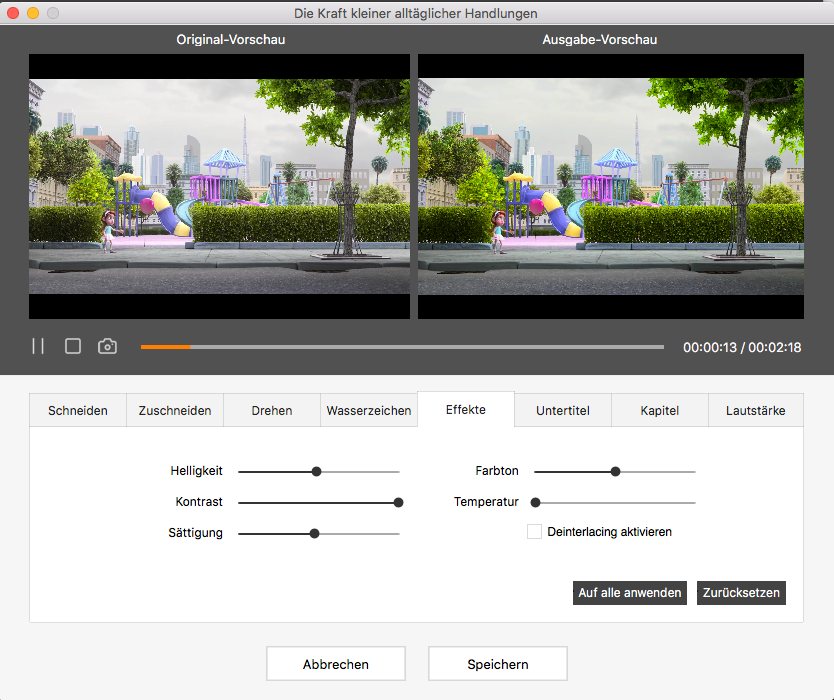Open the Kapitel tab

(659, 409)
